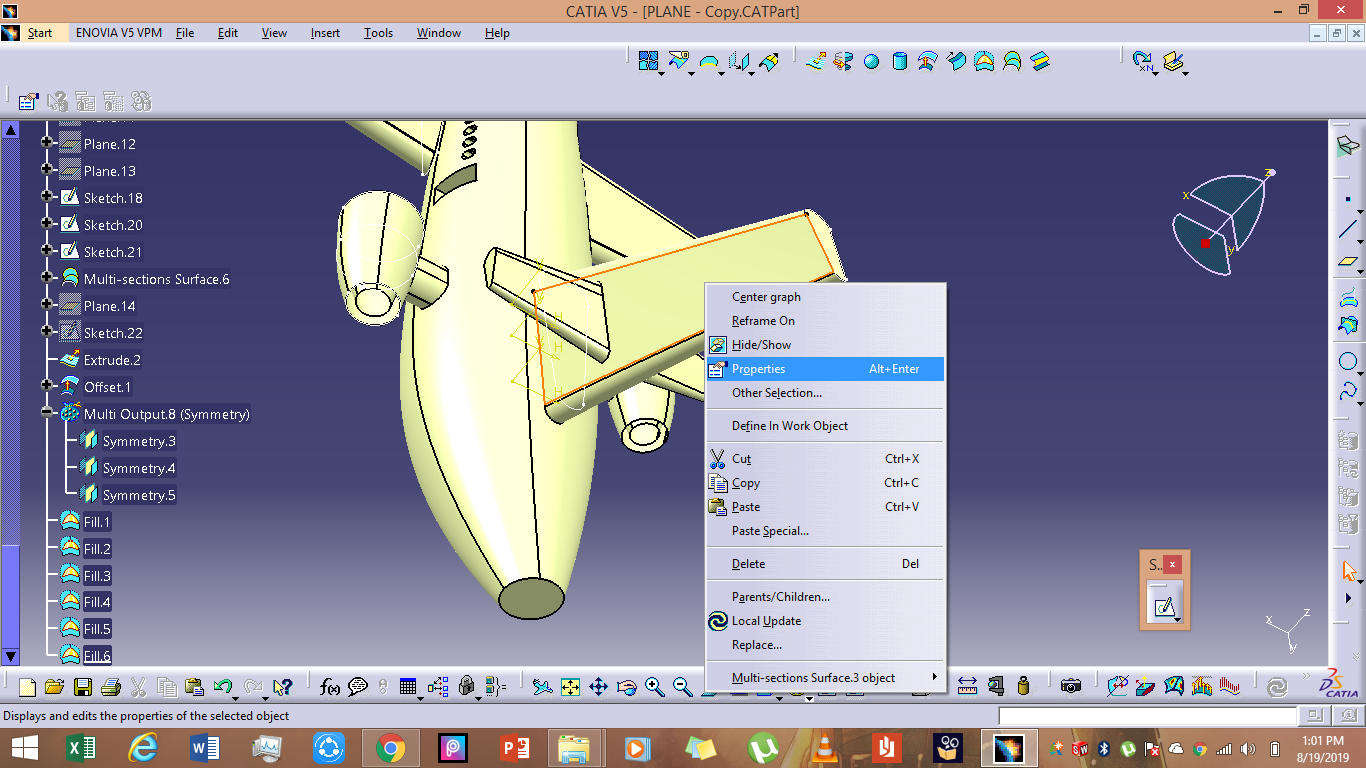Open the Tools menu

pyautogui.click(x=378, y=33)
